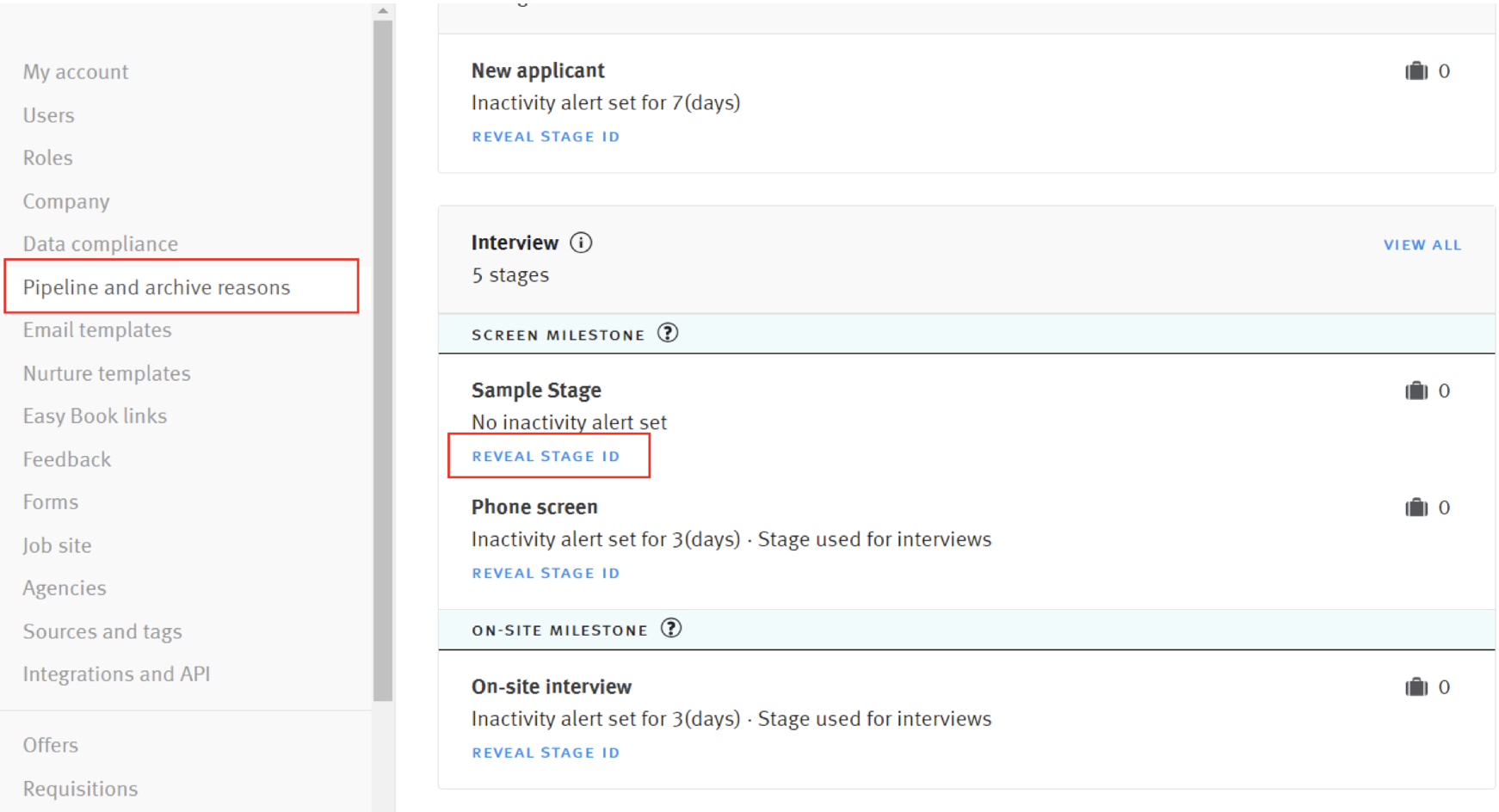The height and width of the screenshot is (812, 1499).
Task: Click the Screen Milestone help question mark
Action: coord(669,332)
